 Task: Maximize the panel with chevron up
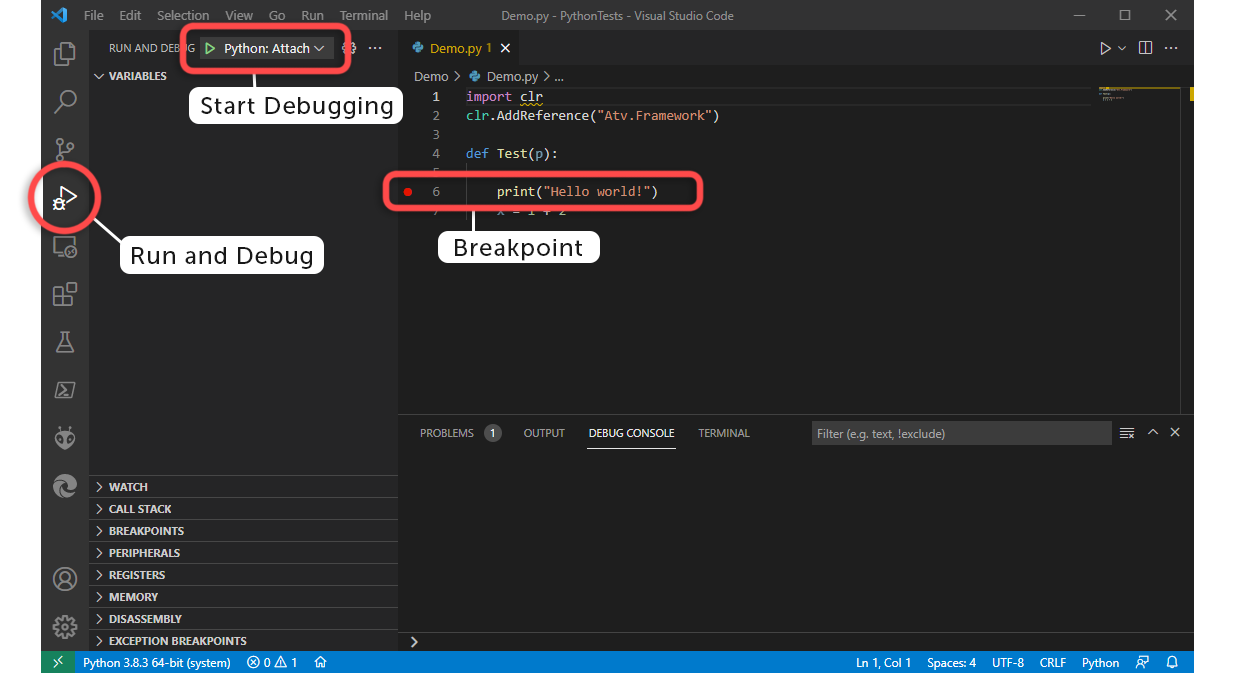click(x=1153, y=432)
